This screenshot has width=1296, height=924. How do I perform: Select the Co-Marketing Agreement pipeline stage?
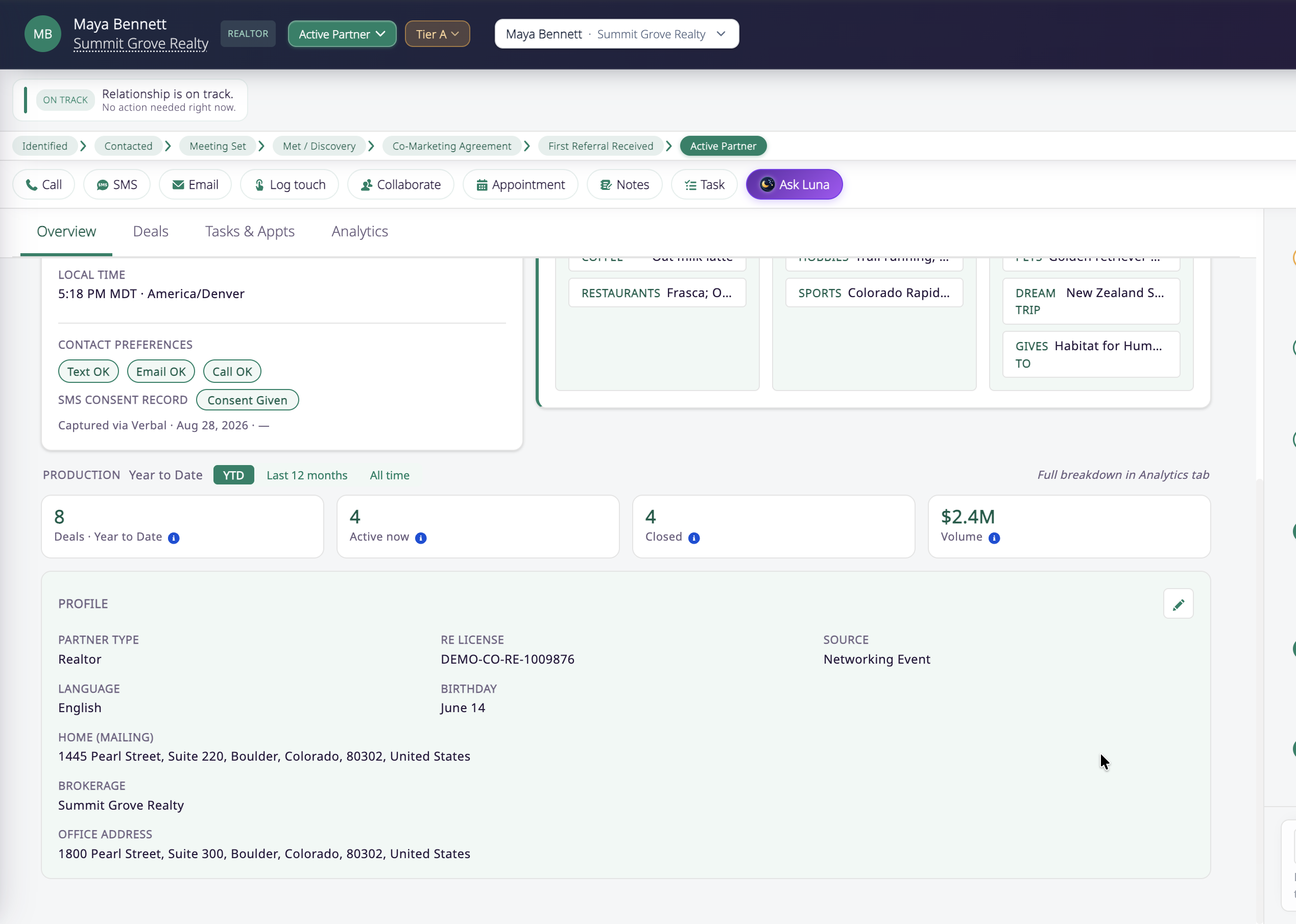pos(452,146)
